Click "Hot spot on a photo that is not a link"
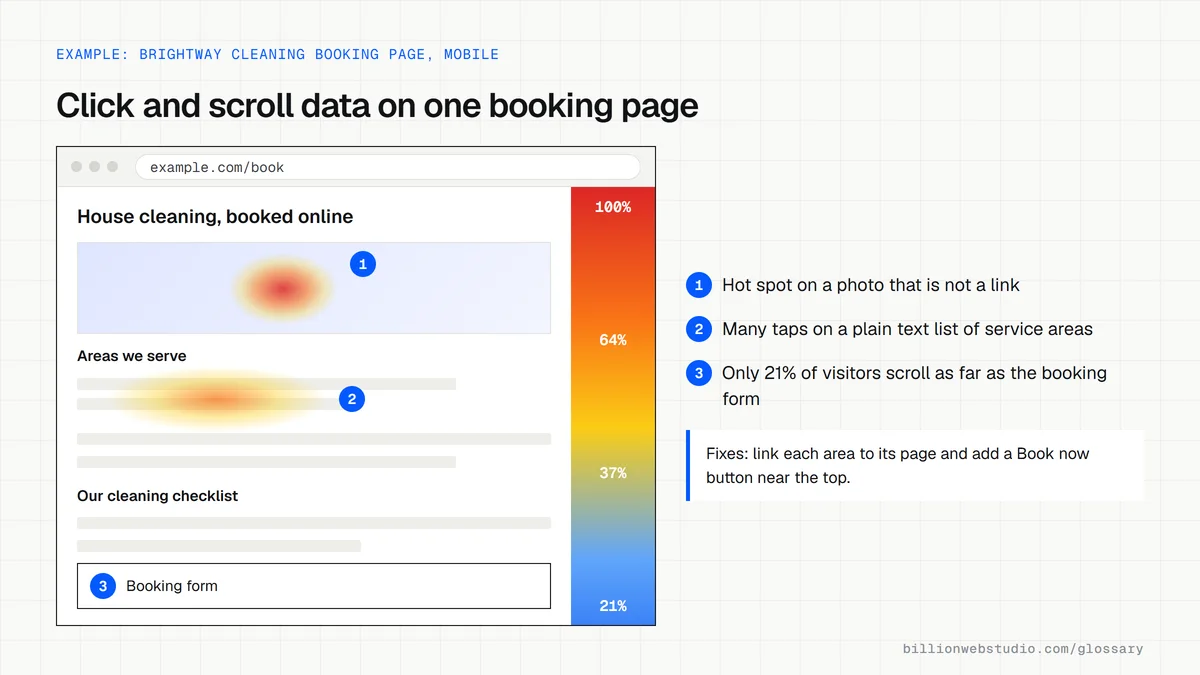Viewport: 1200px width, 675px height. tap(871, 285)
